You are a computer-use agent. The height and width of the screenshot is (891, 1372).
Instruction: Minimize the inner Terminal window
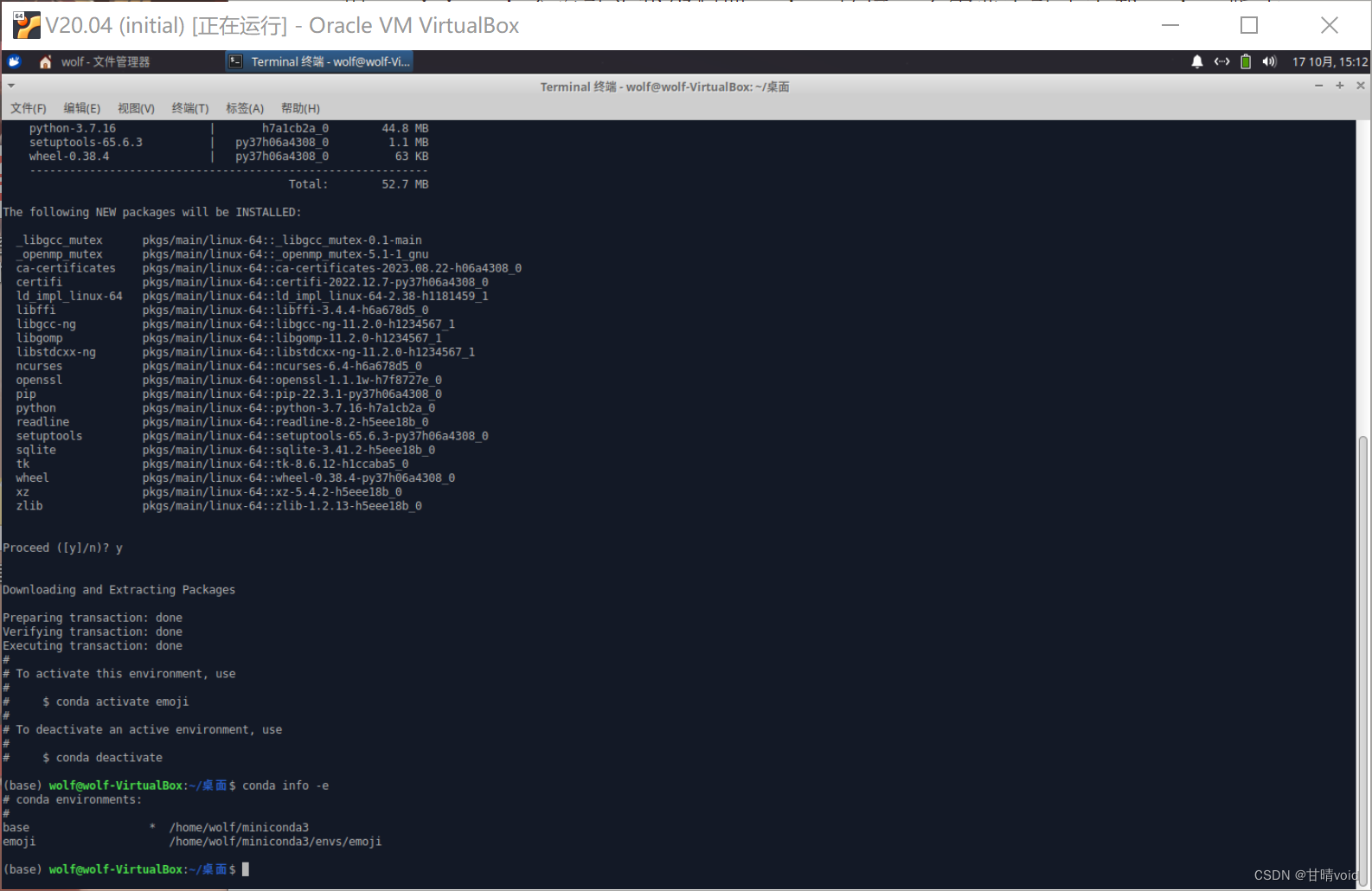pos(1318,86)
